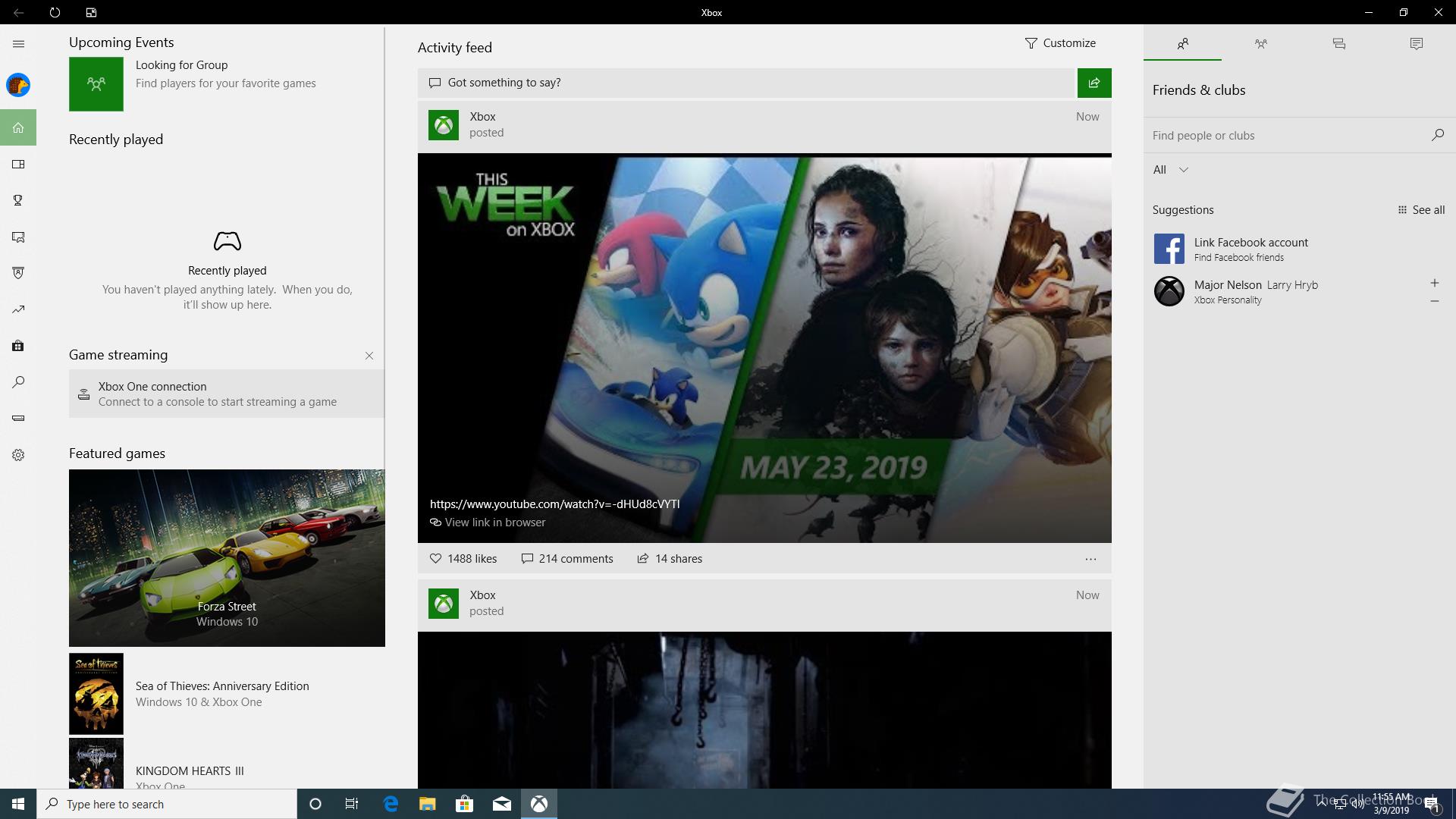This screenshot has height=819, width=1456.
Task: Open second post dark image
Action: (764, 710)
